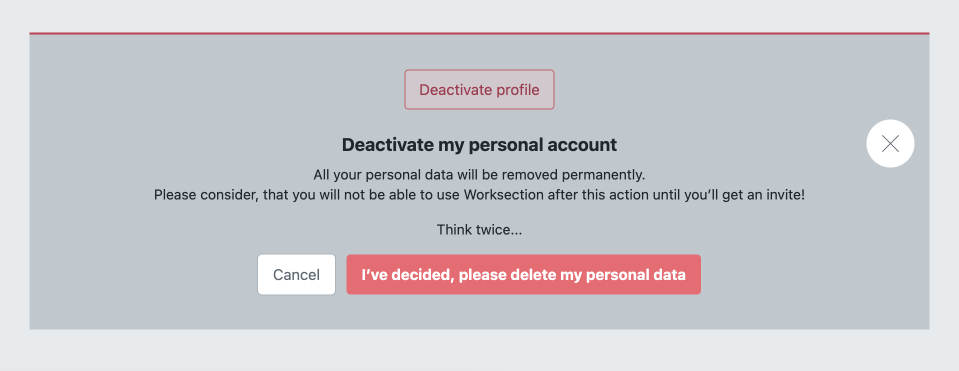Image resolution: width=959 pixels, height=371 pixels.
Task: Close the dialog with the X icon
Action: tap(890, 144)
